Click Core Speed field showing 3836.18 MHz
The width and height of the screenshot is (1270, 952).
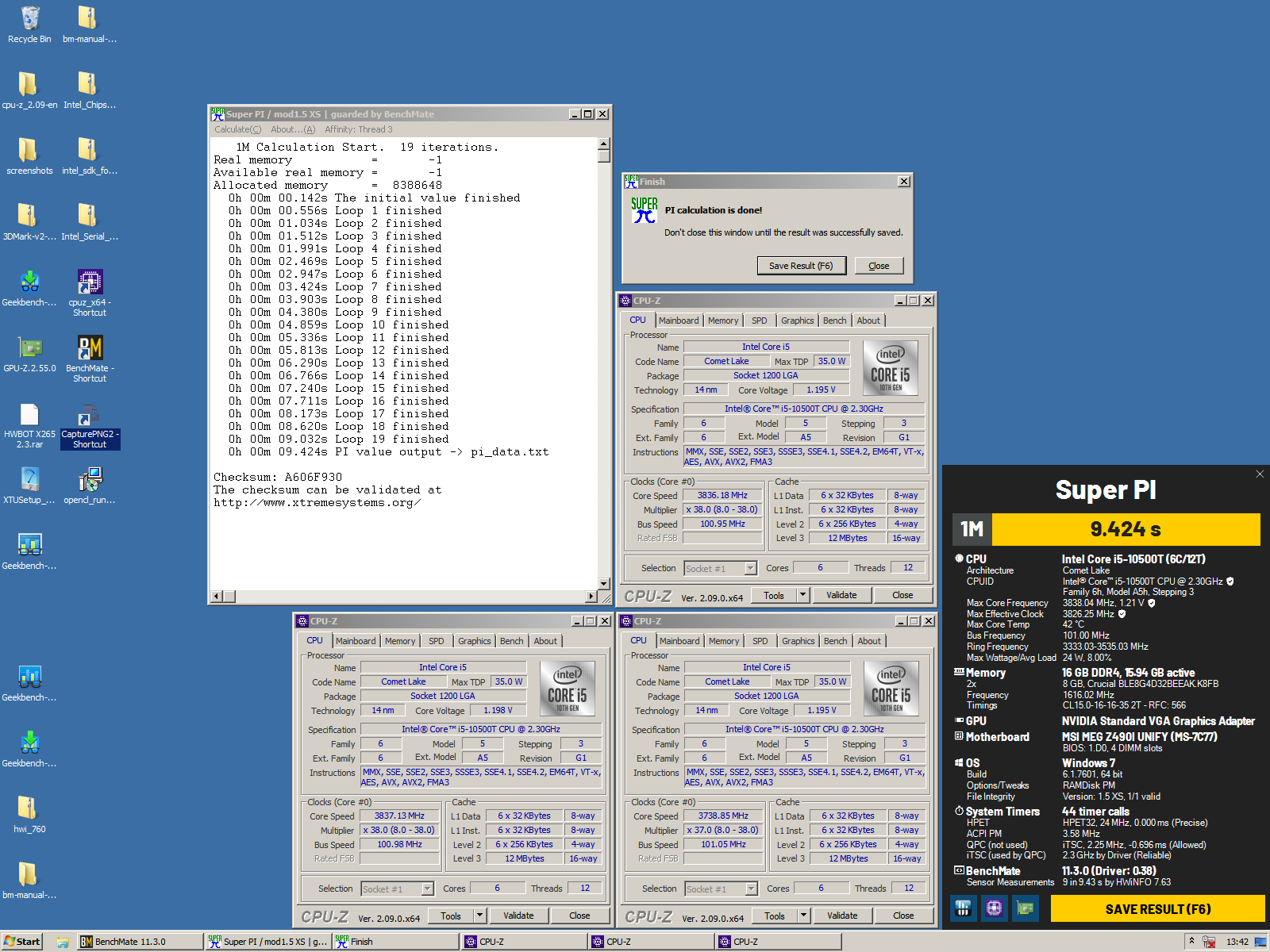[x=722, y=495]
